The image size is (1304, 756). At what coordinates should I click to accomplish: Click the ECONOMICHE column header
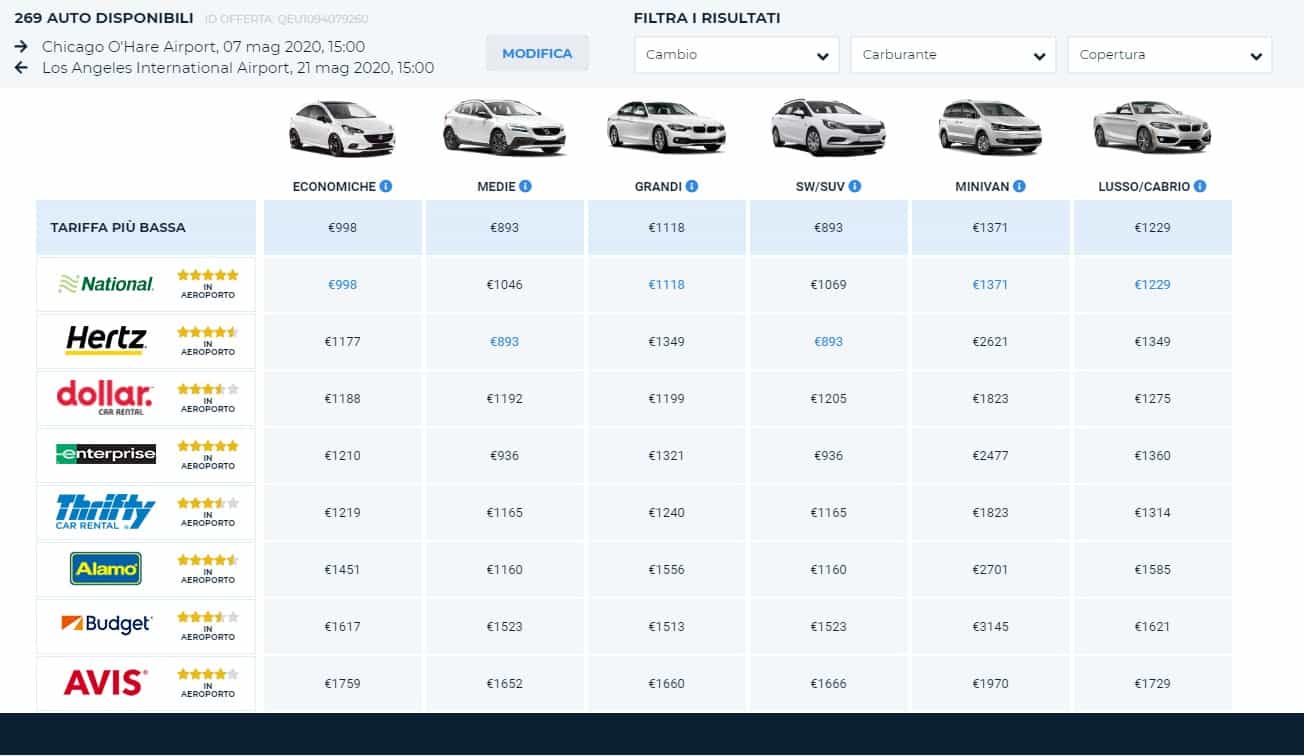[334, 186]
